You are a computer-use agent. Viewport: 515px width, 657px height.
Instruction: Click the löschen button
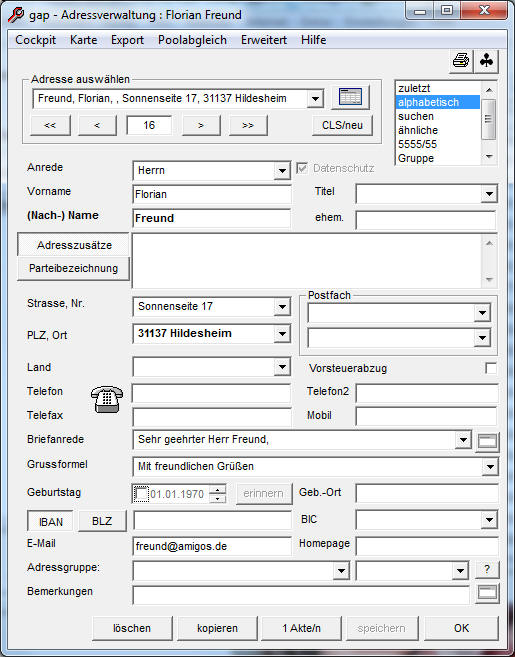132,628
